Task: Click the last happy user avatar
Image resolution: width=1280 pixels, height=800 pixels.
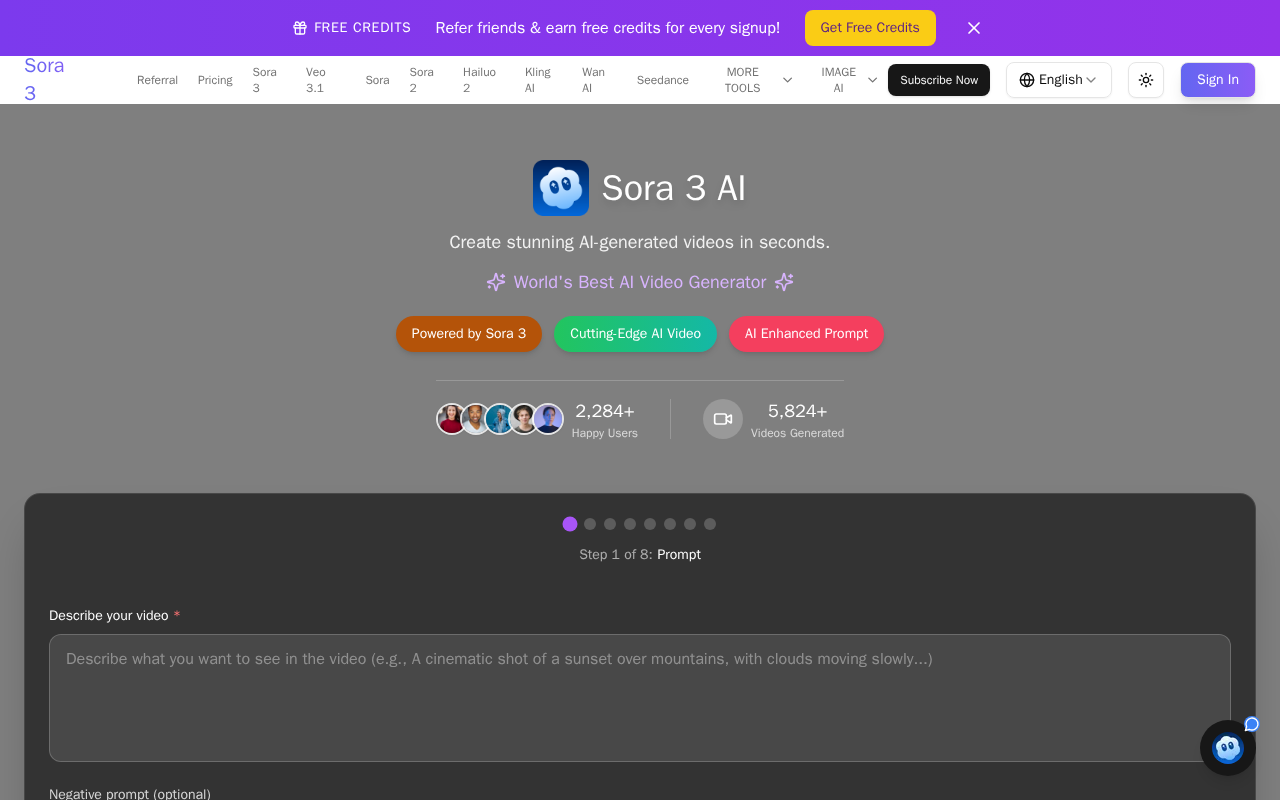Action: [548, 419]
